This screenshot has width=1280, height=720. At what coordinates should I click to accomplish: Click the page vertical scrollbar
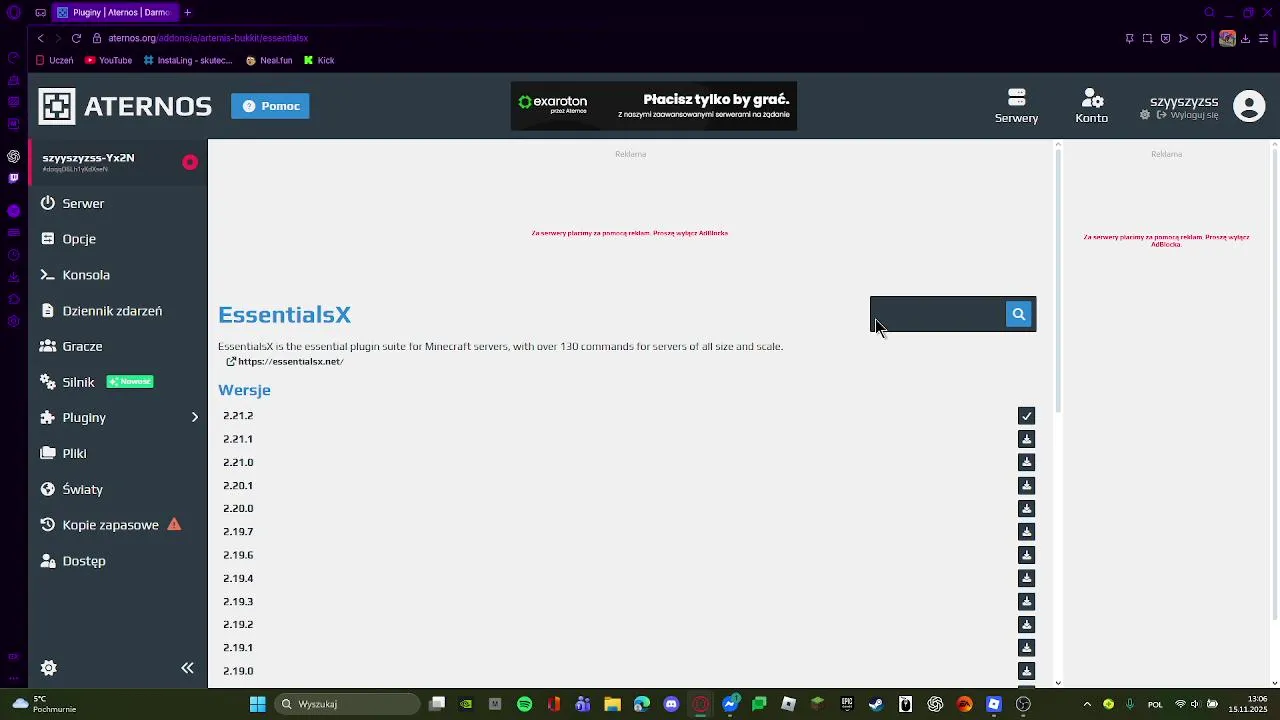point(1058,280)
